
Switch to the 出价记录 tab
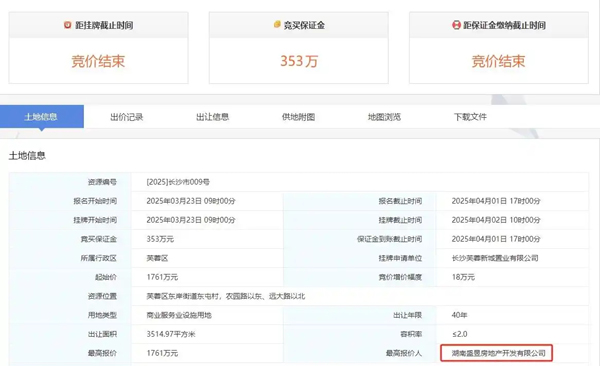pos(127,117)
